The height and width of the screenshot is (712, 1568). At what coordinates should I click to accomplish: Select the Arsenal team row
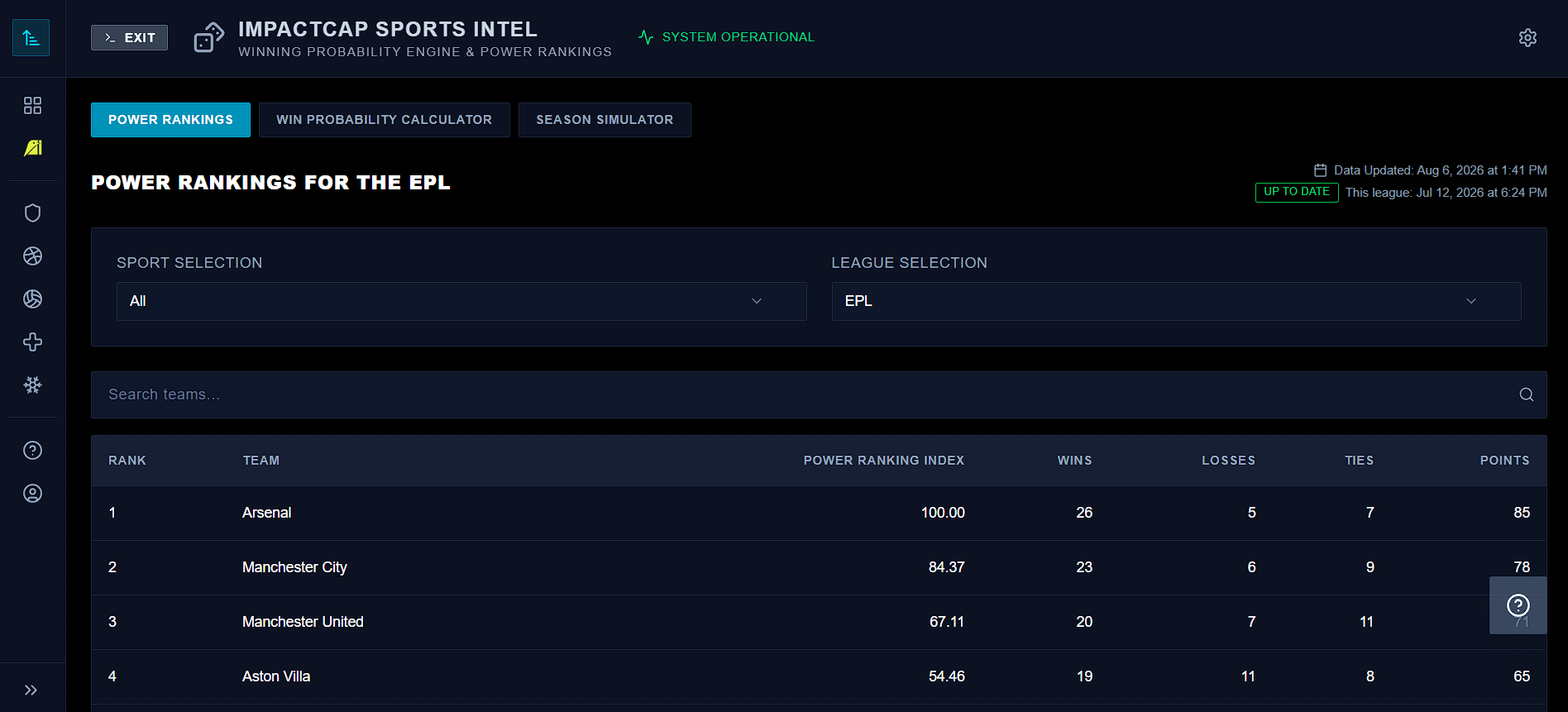pos(819,513)
